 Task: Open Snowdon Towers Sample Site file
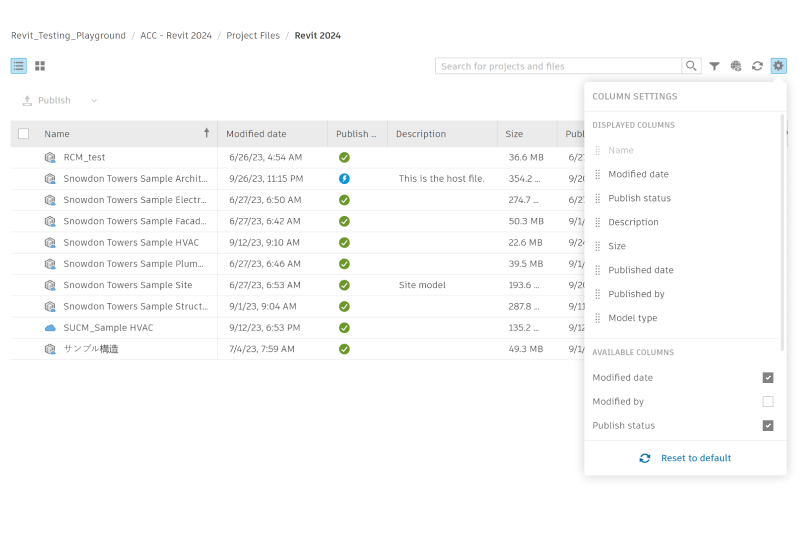[x=128, y=285]
